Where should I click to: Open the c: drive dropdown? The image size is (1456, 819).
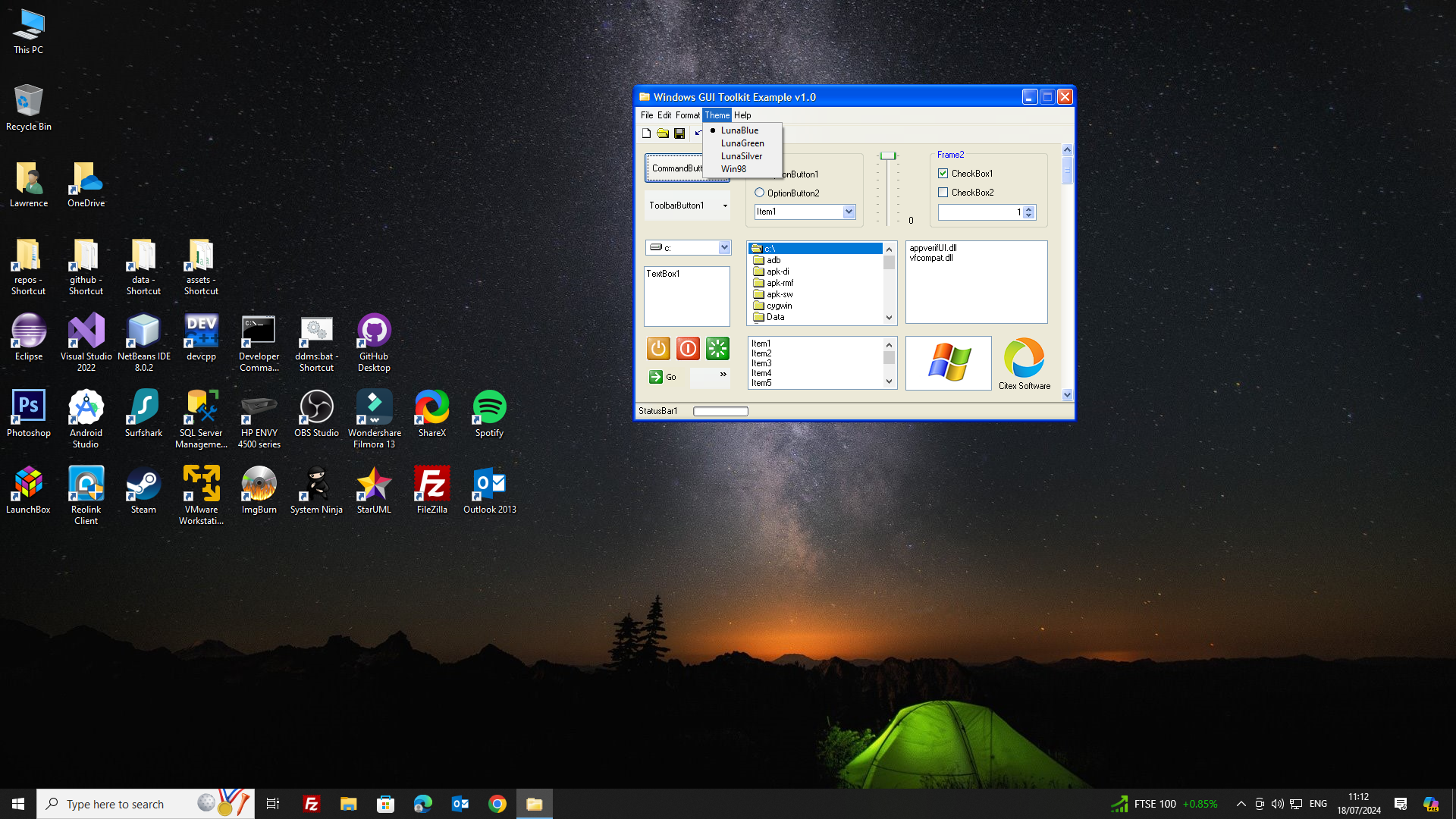pos(724,248)
